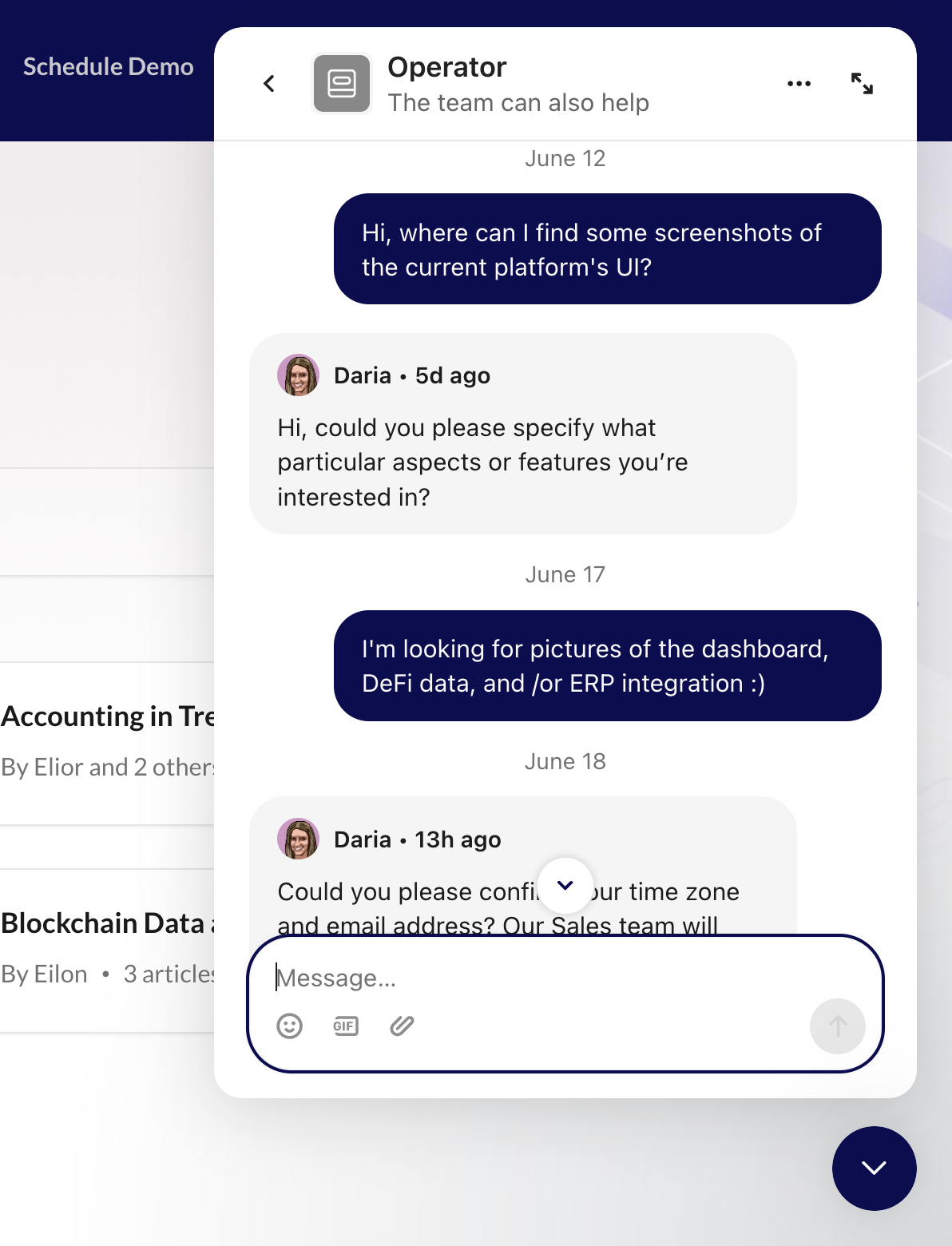
Task: Click the 'Operator' conversation header title
Action: tap(447, 66)
